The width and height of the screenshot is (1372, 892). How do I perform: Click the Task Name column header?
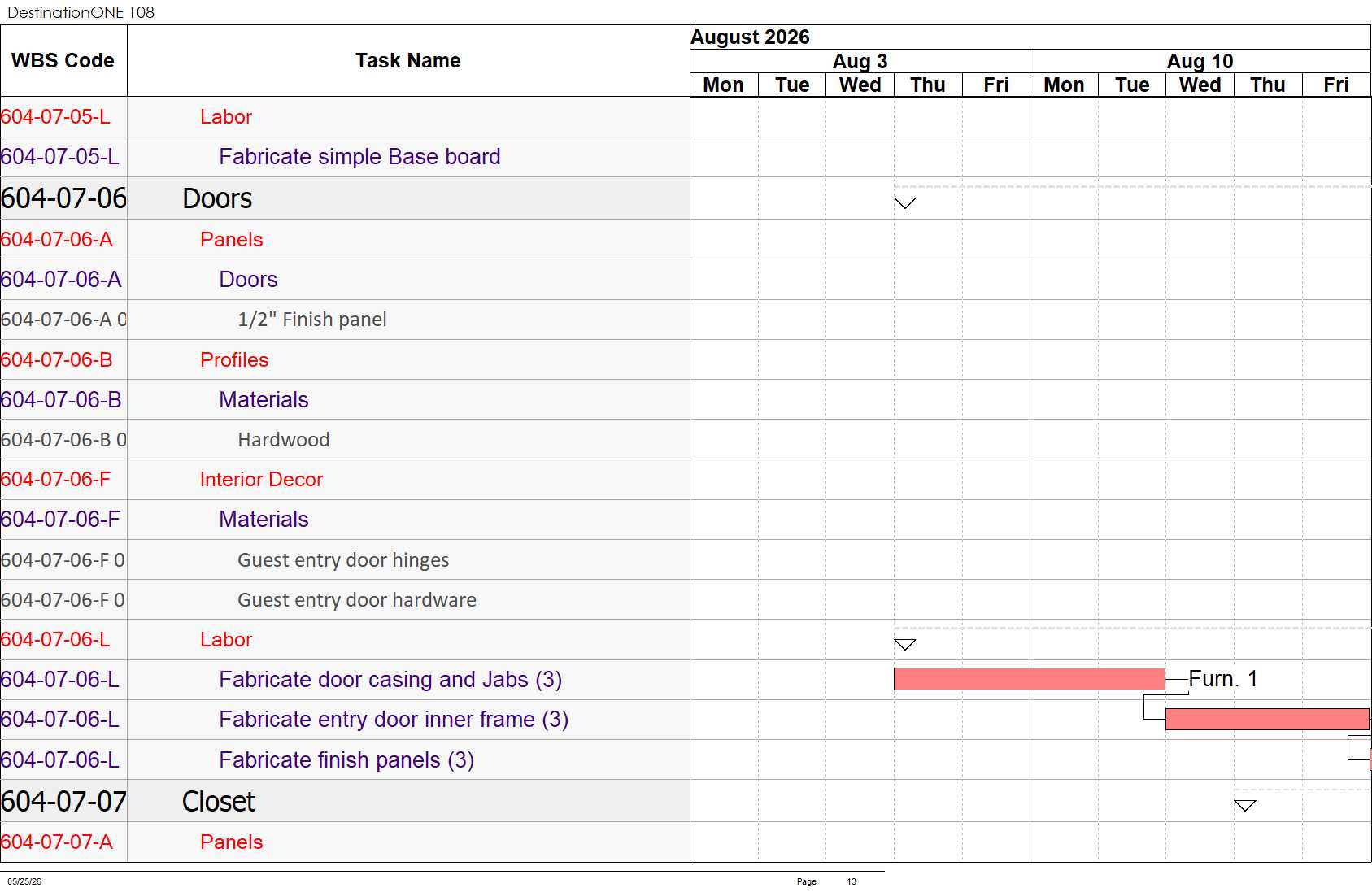pyautogui.click(x=408, y=61)
